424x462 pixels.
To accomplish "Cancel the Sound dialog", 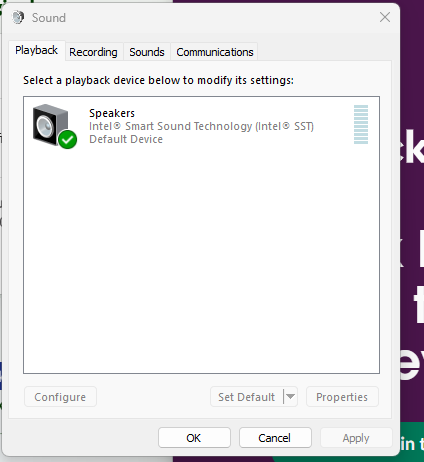I will click(275, 438).
